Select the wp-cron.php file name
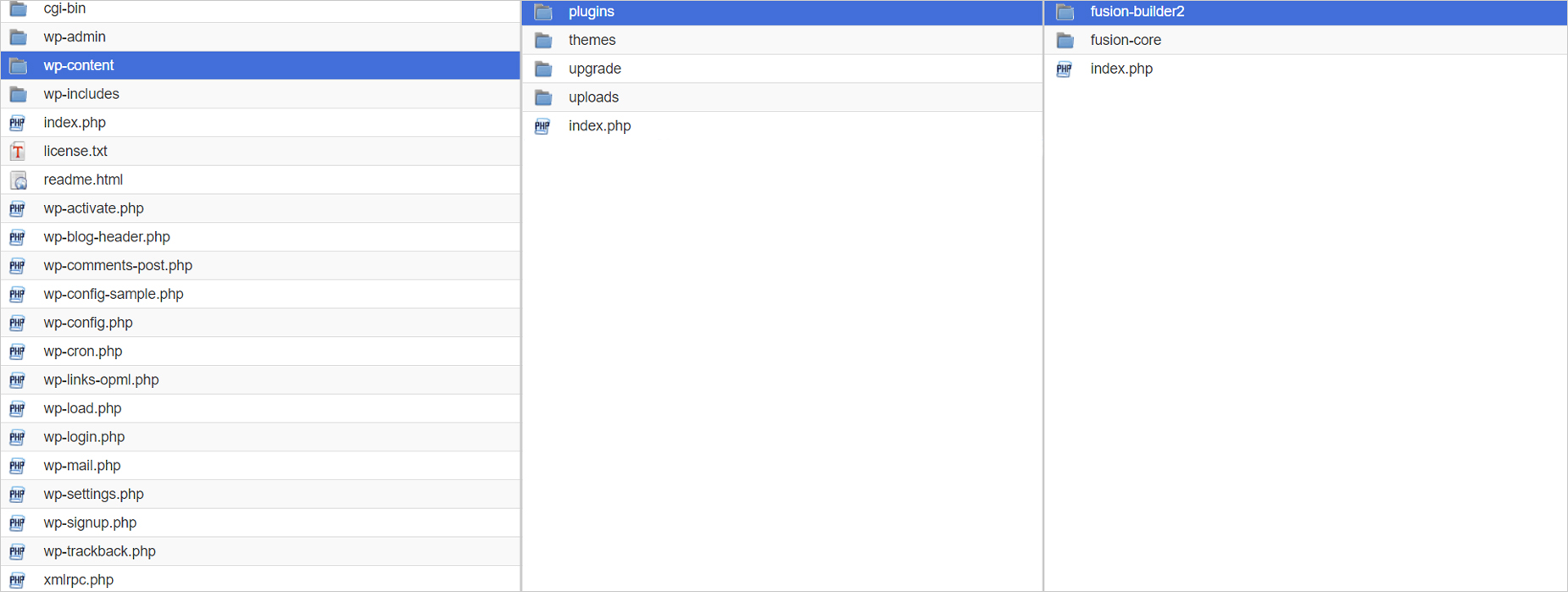Screen dimensions: 1568x592 83,351
